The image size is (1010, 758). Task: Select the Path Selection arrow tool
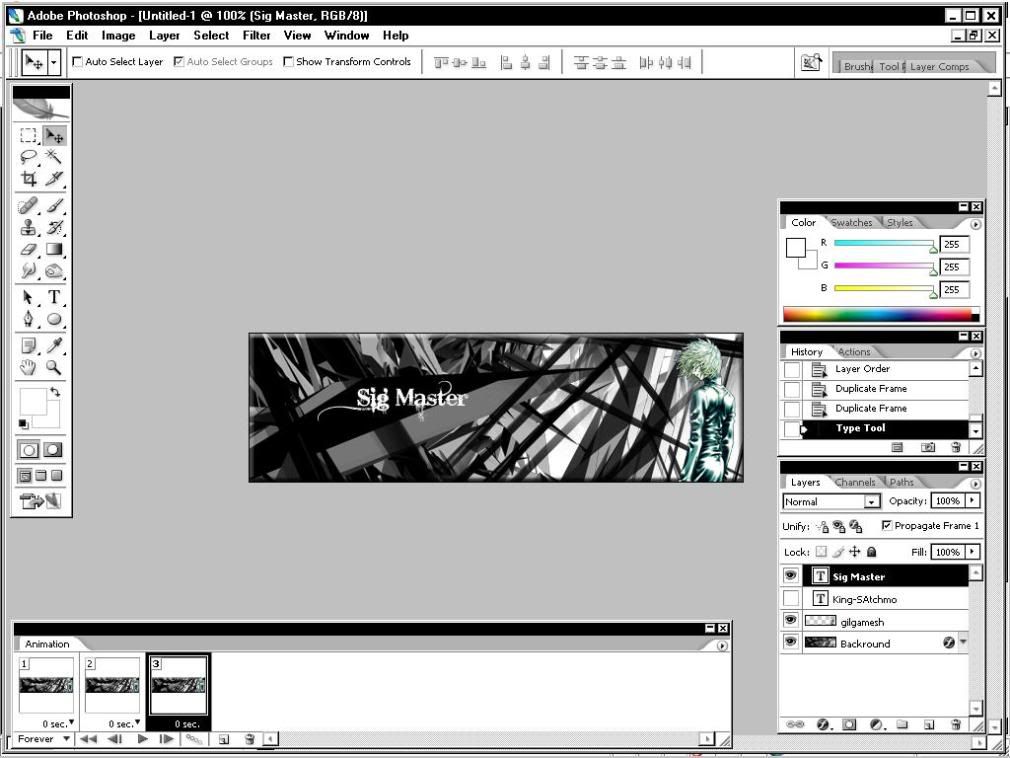point(28,297)
